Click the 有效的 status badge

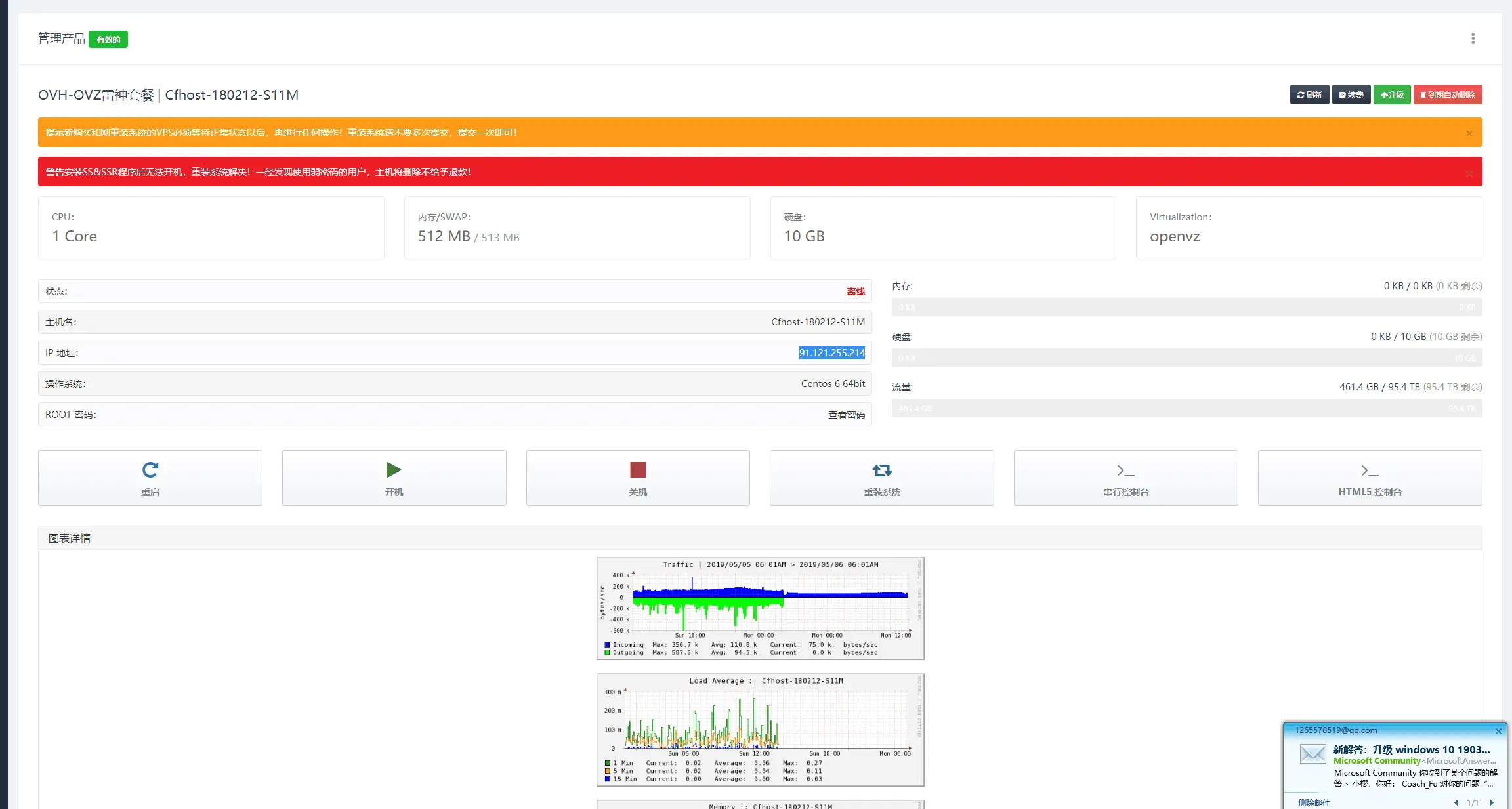pos(108,39)
